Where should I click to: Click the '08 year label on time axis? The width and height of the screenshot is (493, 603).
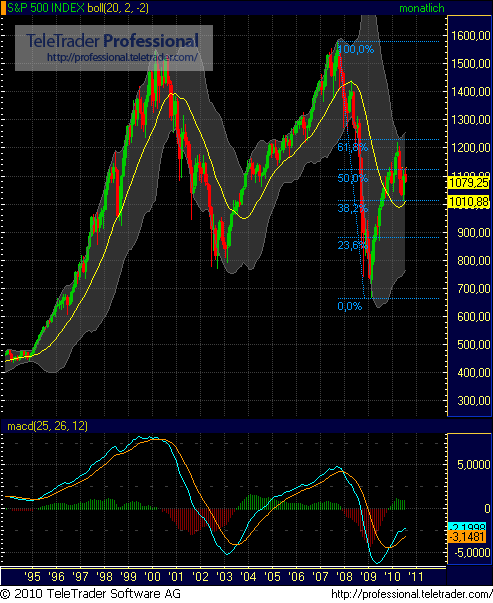point(344,576)
